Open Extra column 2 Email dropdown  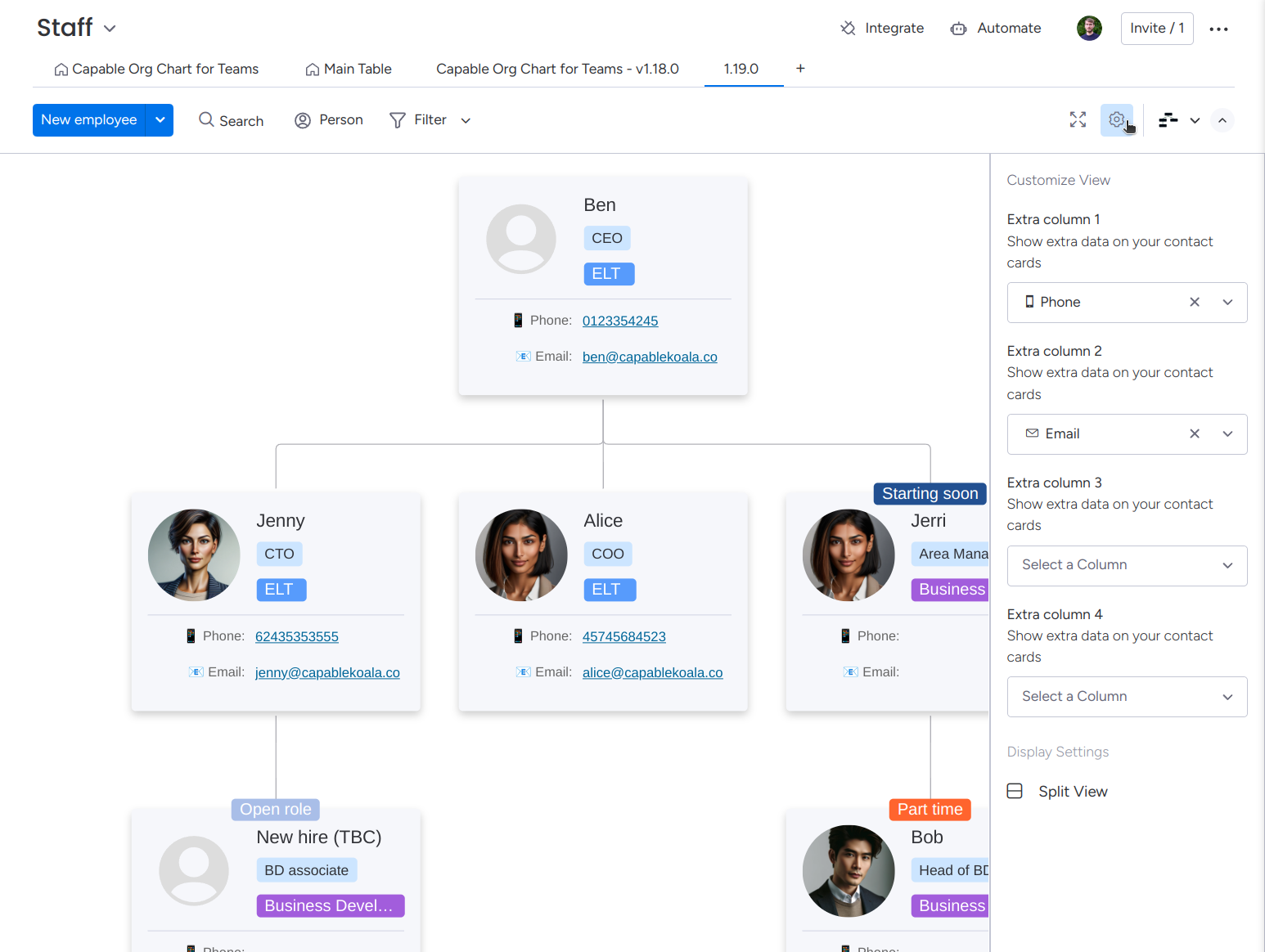[x=1127, y=434]
